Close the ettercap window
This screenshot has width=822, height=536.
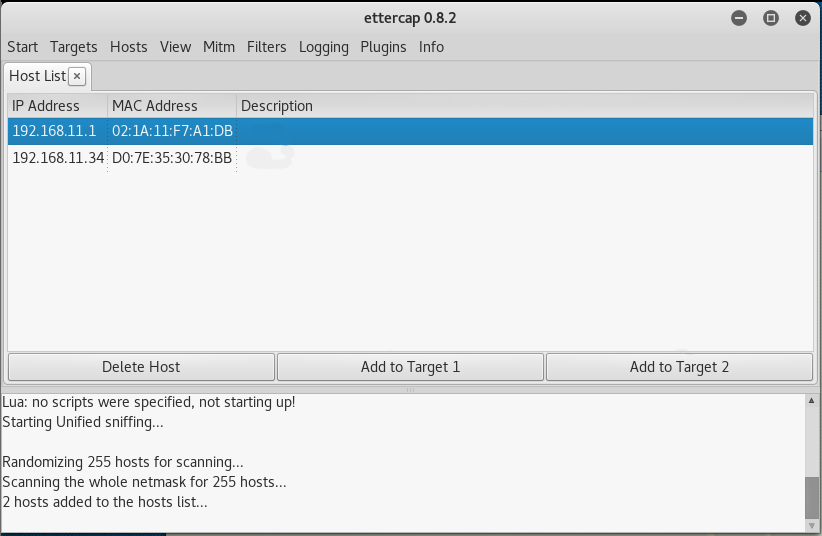[x=803, y=18]
